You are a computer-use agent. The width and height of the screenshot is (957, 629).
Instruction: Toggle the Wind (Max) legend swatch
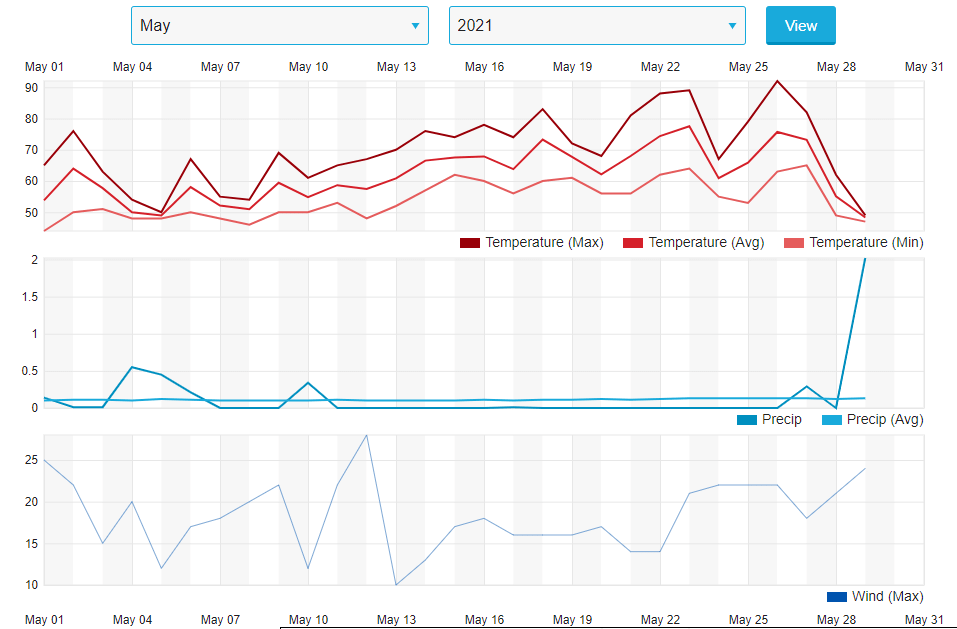[837, 597]
